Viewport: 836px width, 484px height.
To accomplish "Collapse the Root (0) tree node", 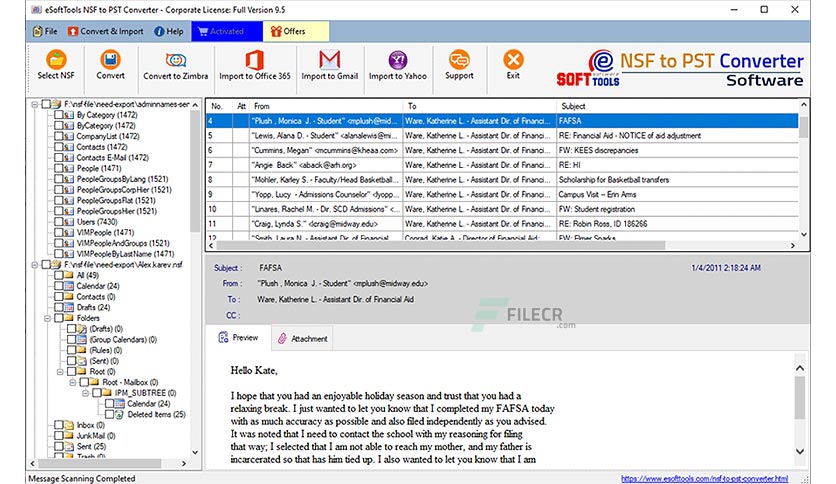I will tap(60, 372).
